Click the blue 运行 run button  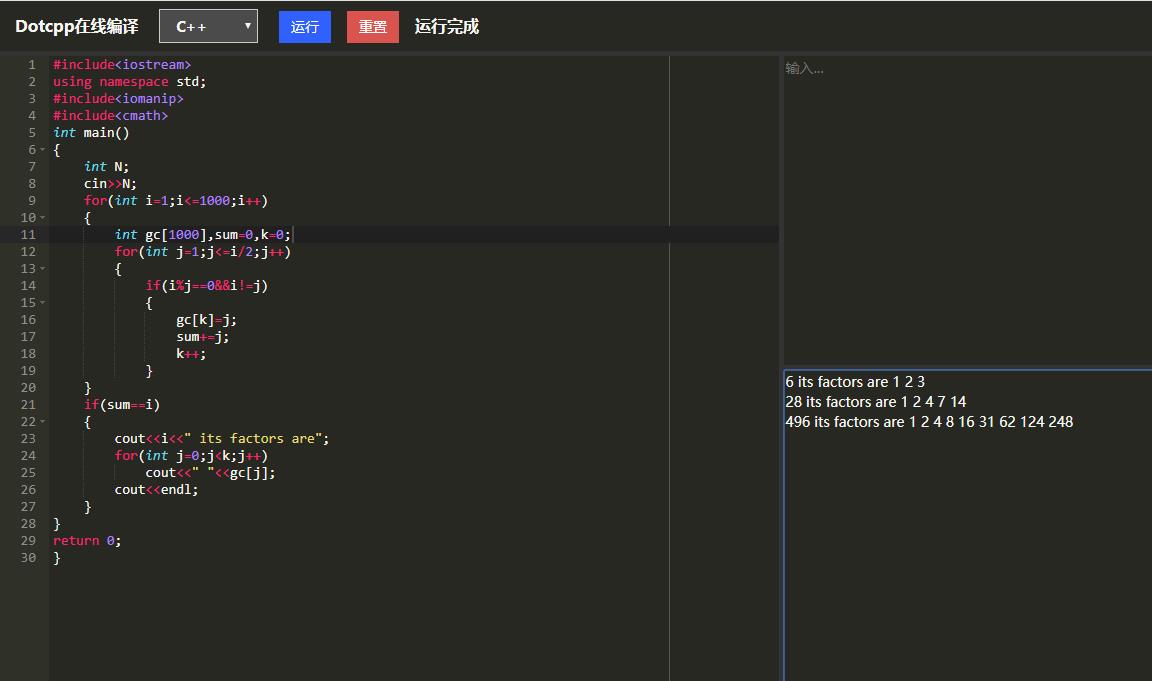304,27
